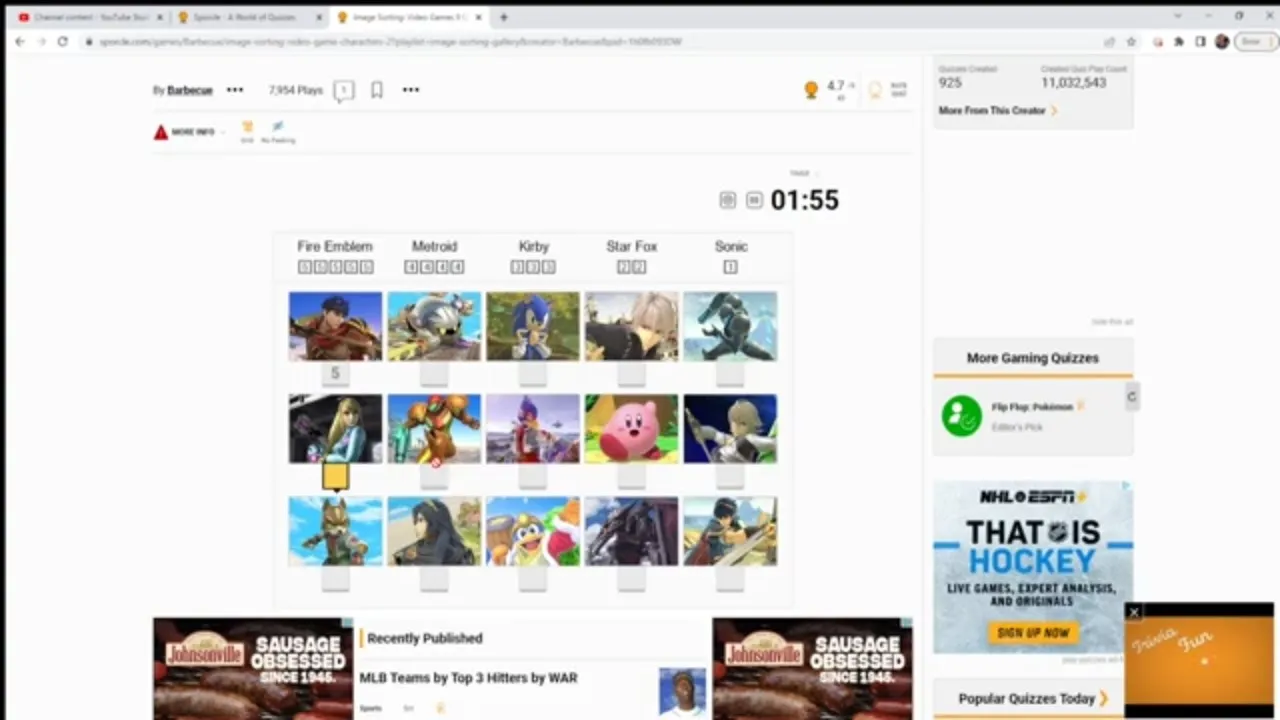1280x720 pixels.
Task: Click the browser address bar
Action: pyautogui.click(x=590, y=42)
